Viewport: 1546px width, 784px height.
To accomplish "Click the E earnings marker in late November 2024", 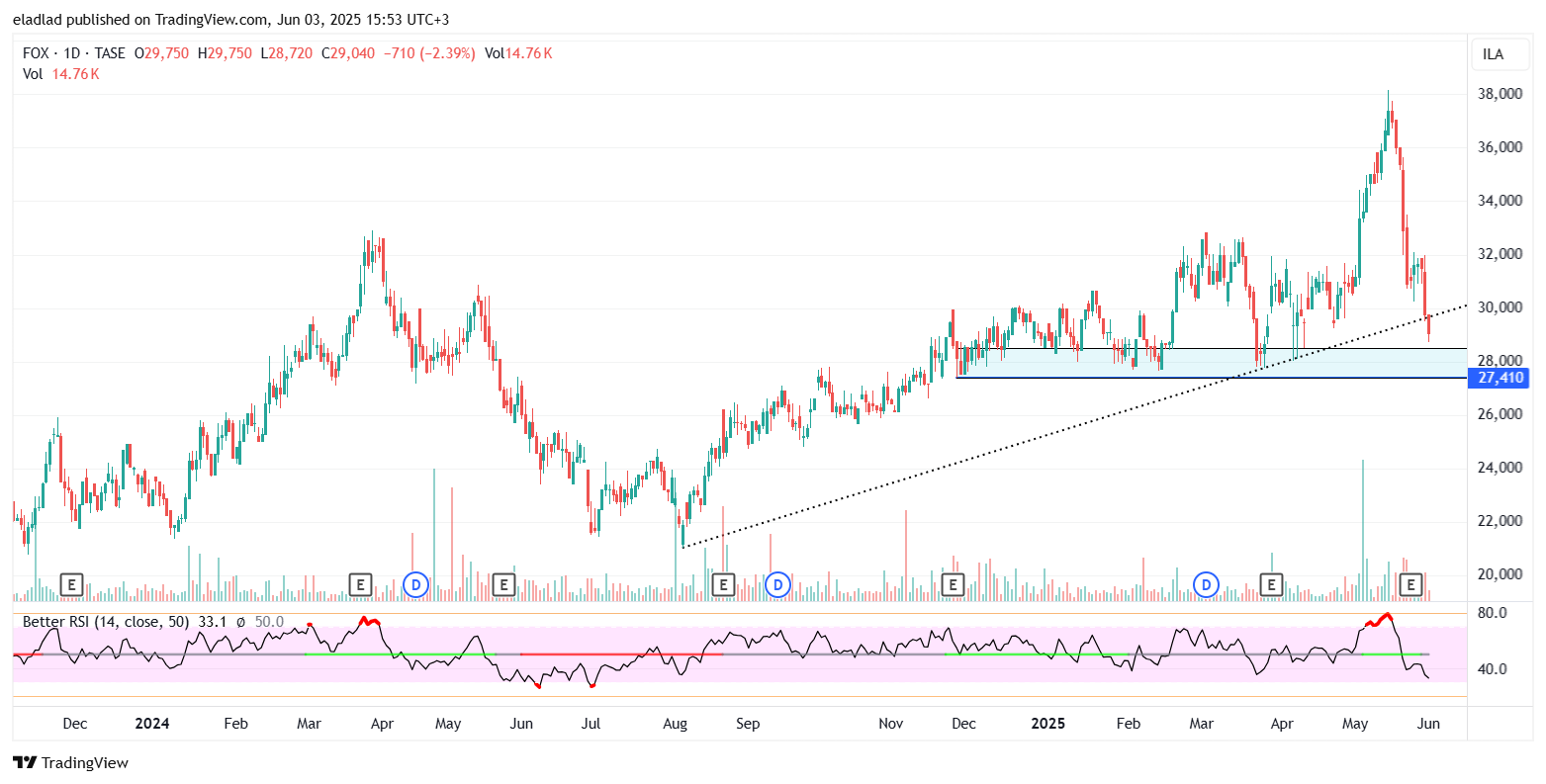I will 953,584.
